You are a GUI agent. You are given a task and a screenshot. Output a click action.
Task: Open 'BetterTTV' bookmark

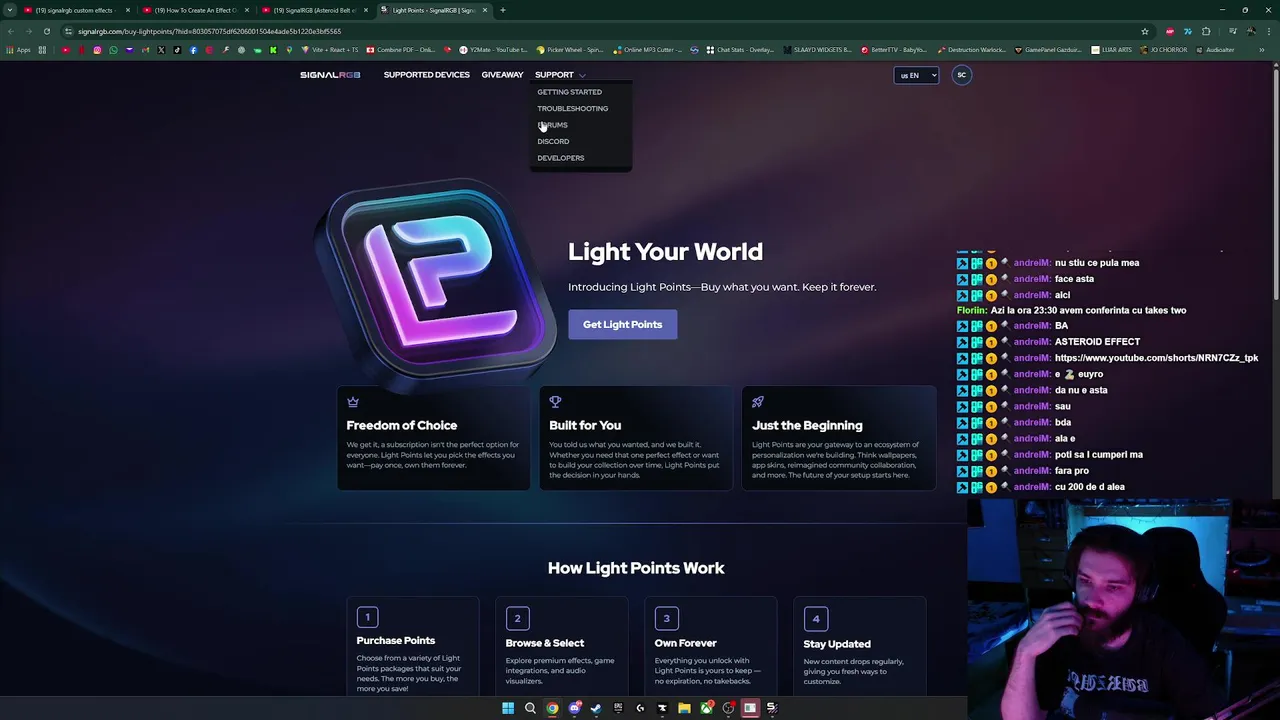click(893, 50)
